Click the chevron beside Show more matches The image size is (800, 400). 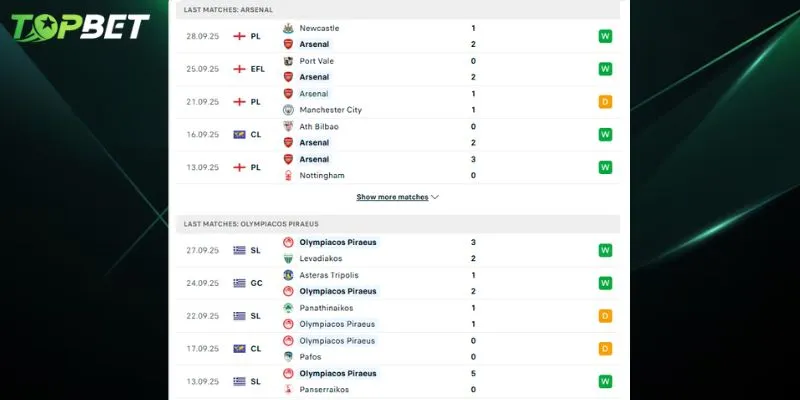pos(435,197)
